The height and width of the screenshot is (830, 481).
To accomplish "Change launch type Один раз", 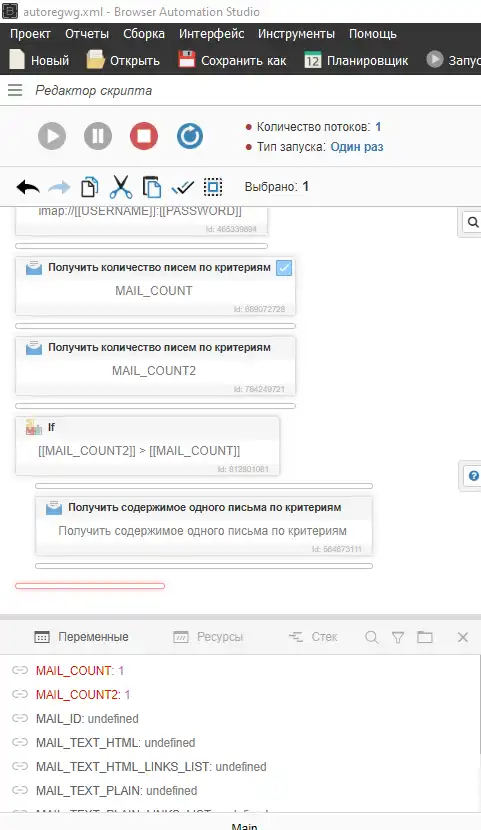I will pyautogui.click(x=357, y=147).
